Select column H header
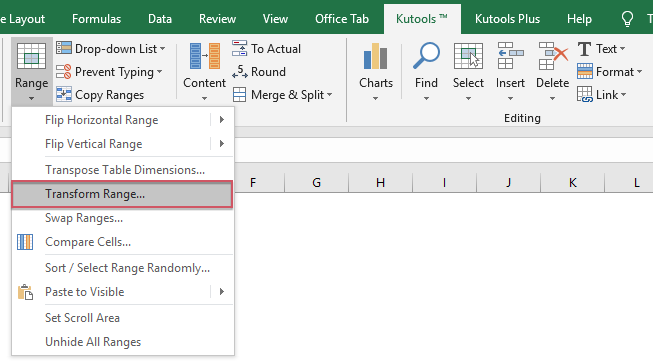 tap(380, 182)
